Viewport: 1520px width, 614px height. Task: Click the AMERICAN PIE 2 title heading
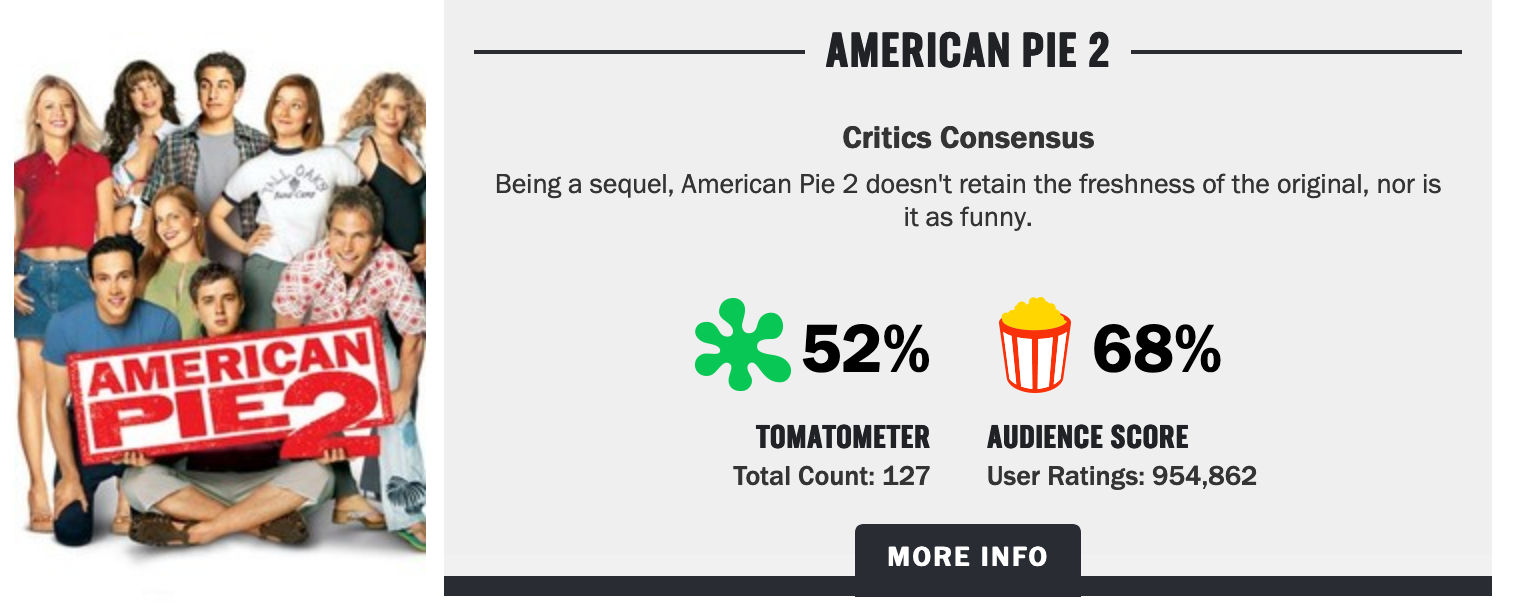click(967, 51)
